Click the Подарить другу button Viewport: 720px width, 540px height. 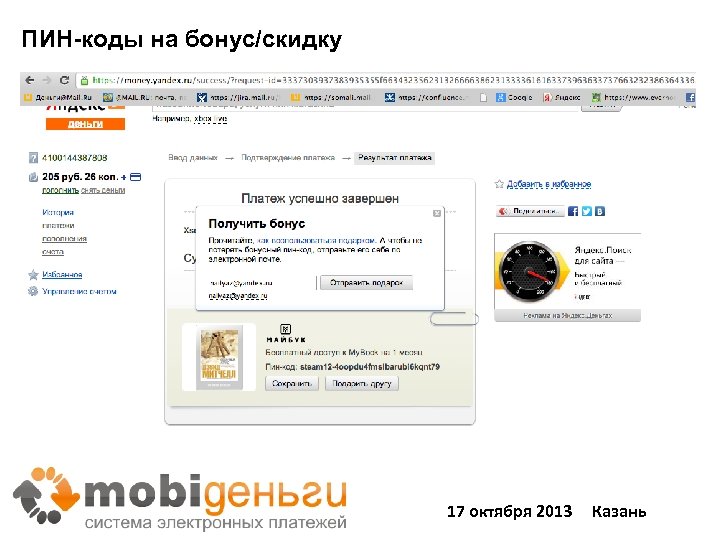(361, 383)
